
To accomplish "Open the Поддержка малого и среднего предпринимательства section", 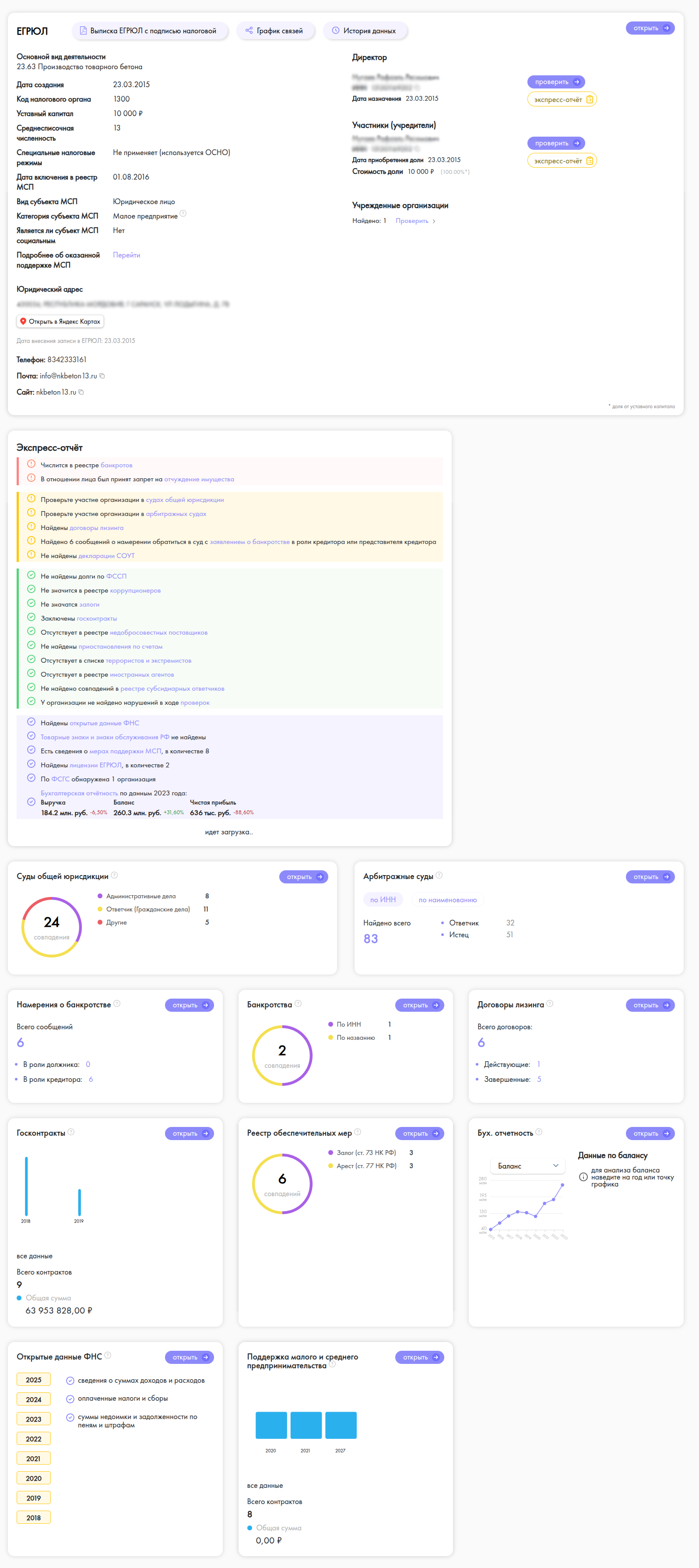I will click(x=420, y=1357).
